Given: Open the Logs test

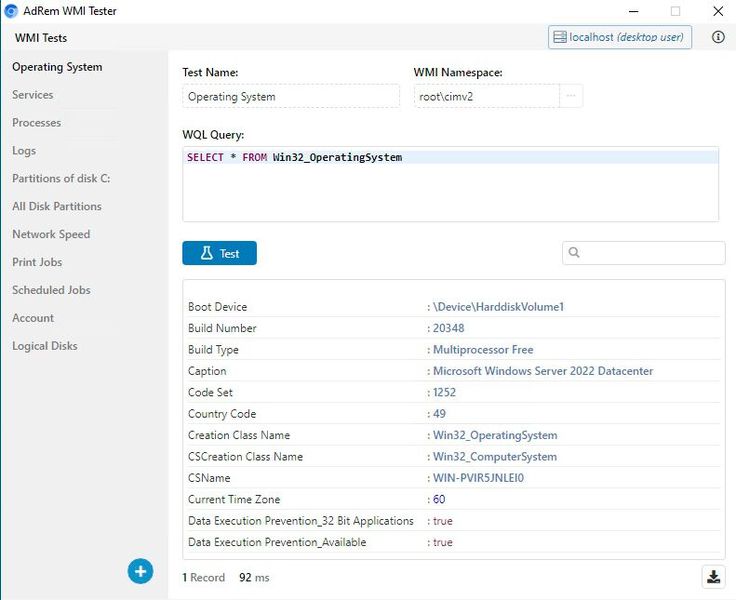Looking at the screenshot, I should click(x=24, y=151).
